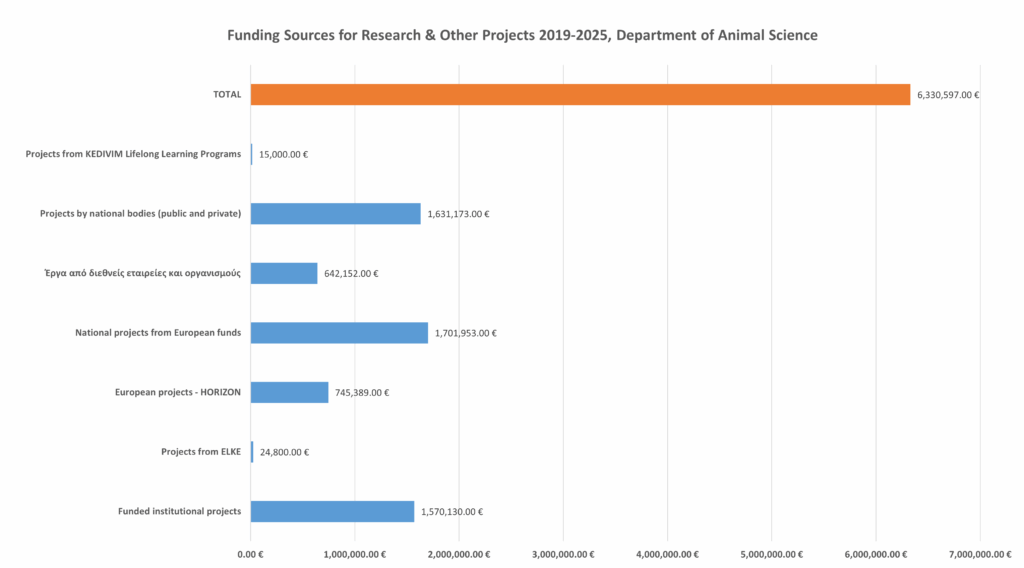Click the 15,000.00 € data label
The height and width of the screenshot is (568, 1024).
pos(283,155)
